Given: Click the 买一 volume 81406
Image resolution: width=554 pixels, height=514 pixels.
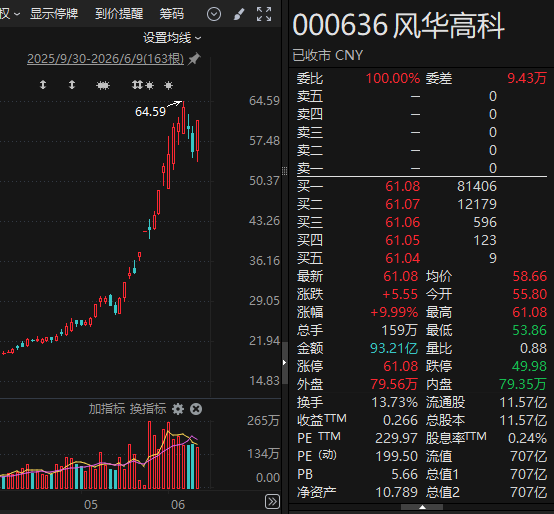Looking at the screenshot, I should (x=477, y=186).
